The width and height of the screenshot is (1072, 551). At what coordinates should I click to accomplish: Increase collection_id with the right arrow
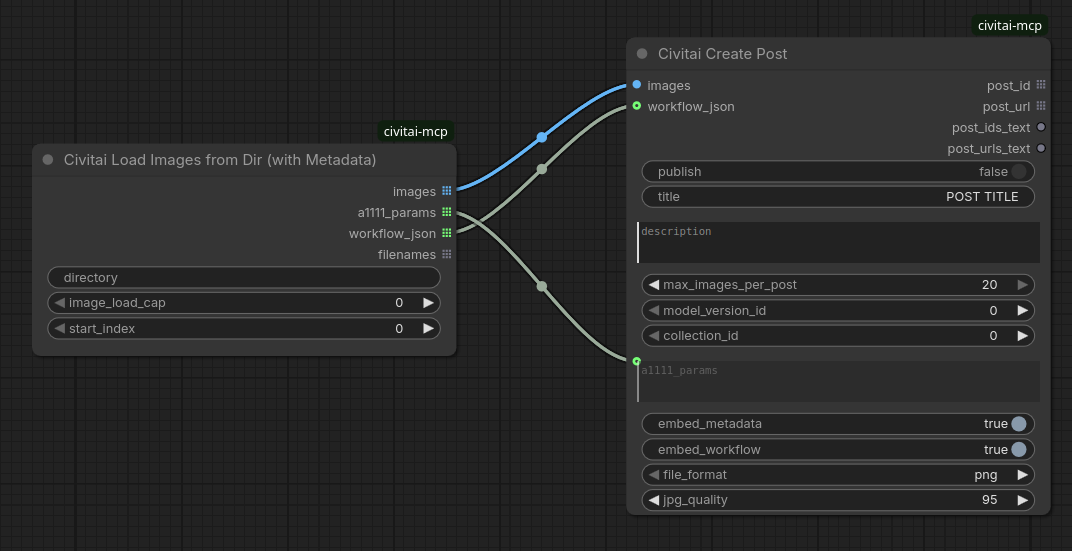click(x=1023, y=336)
